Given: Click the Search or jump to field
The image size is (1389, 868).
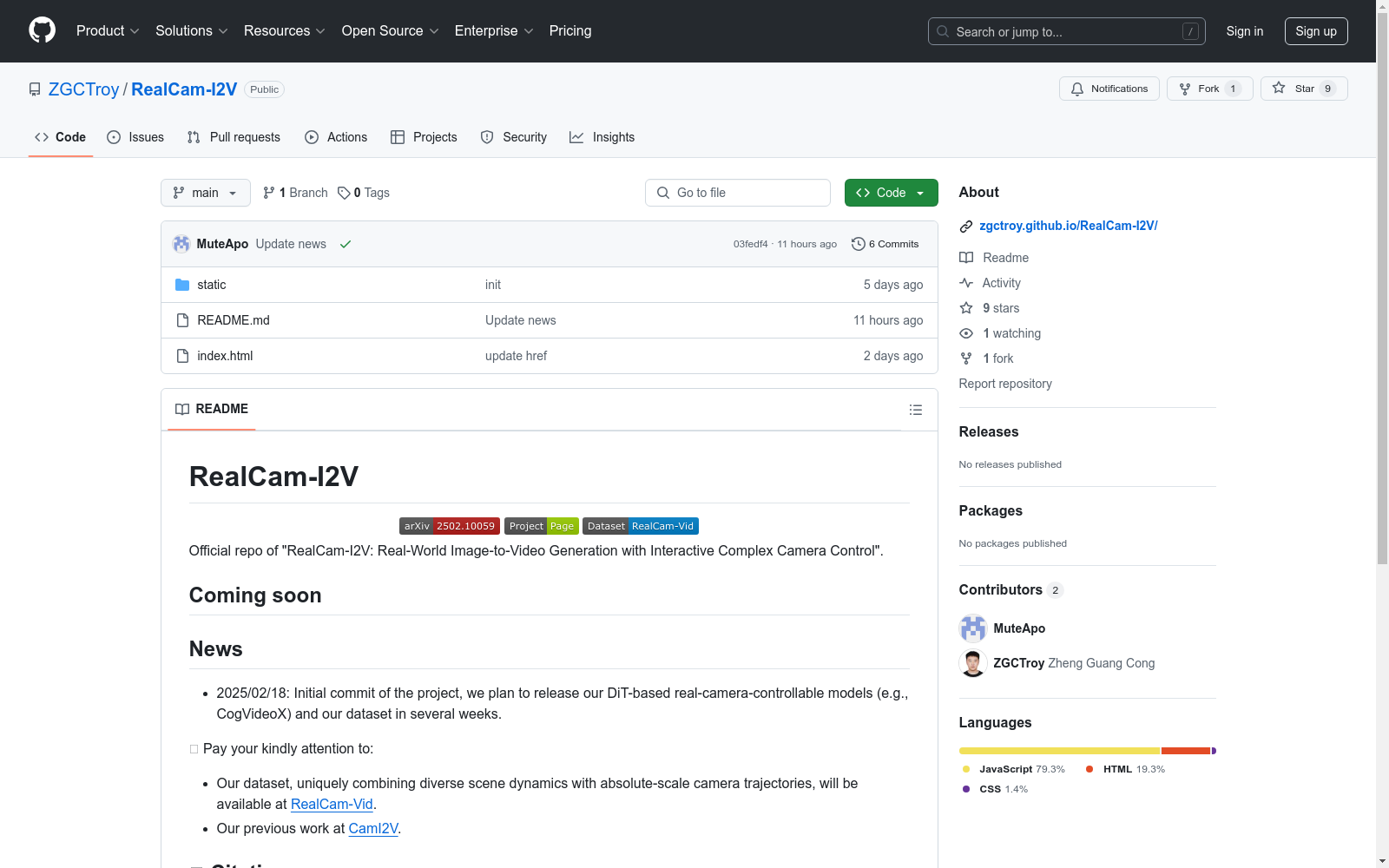Looking at the screenshot, I should coord(1067,31).
